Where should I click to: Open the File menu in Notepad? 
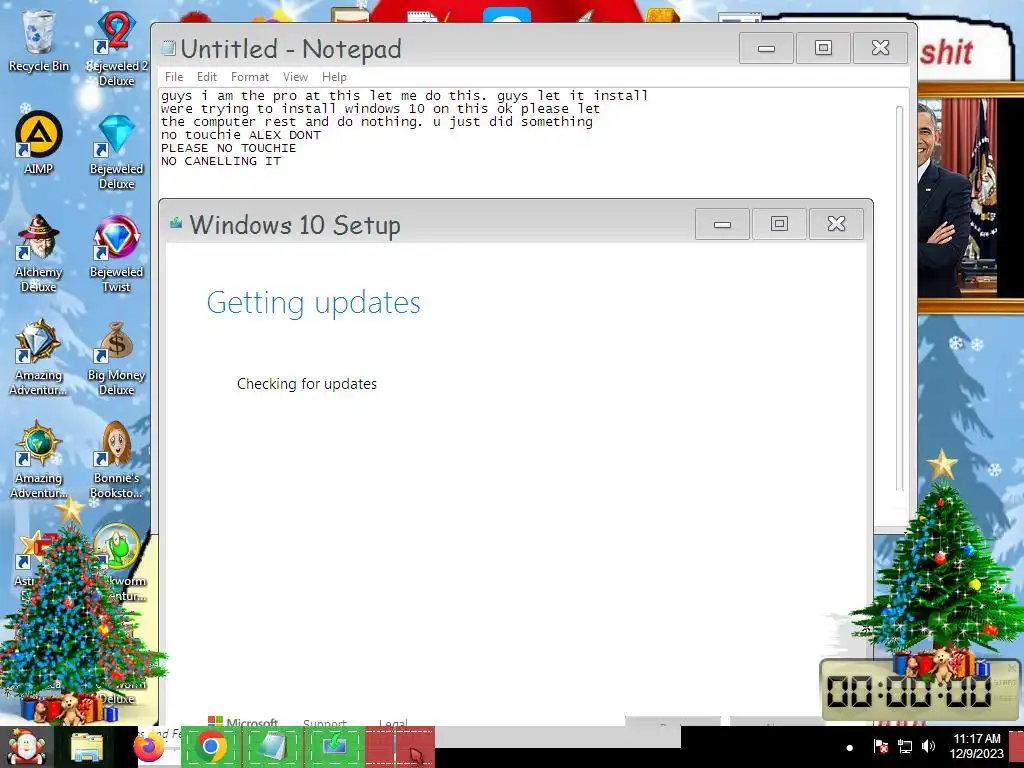click(174, 77)
